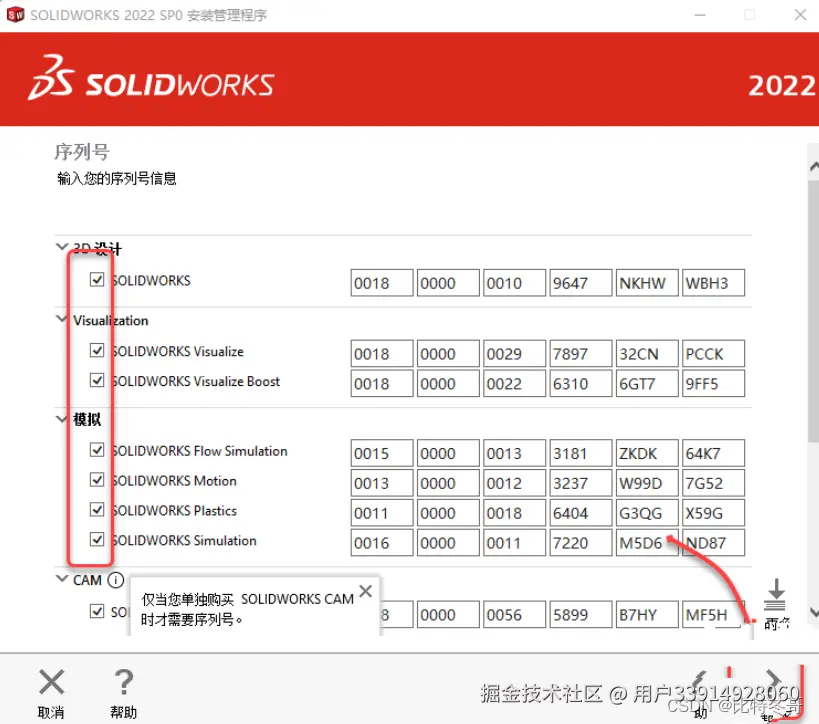Toggle SOLIDWORKS Flow Simulation checkbox

[97, 450]
